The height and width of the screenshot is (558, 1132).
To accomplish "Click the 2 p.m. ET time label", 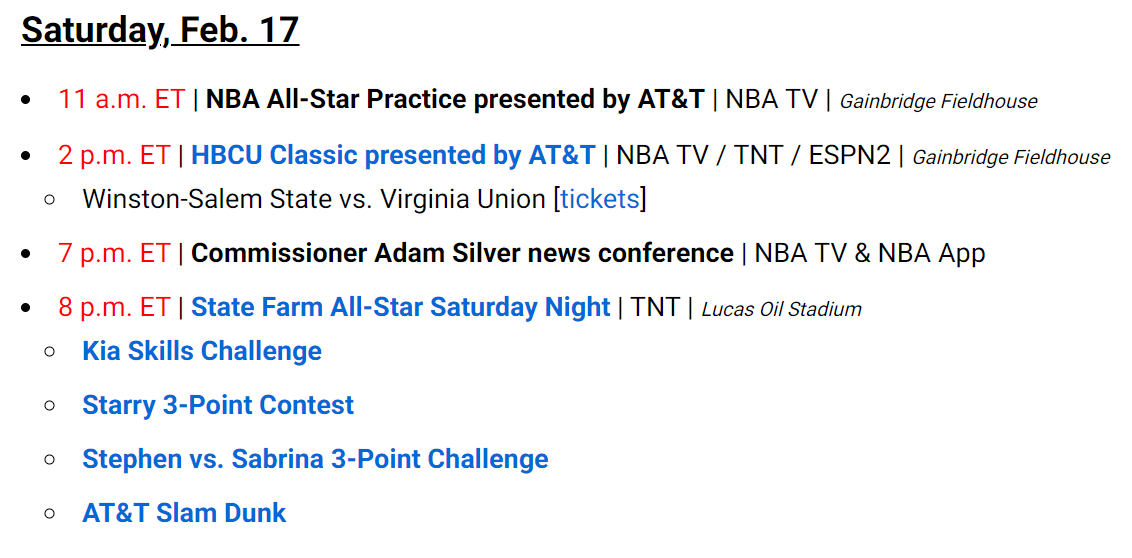I will click(114, 155).
